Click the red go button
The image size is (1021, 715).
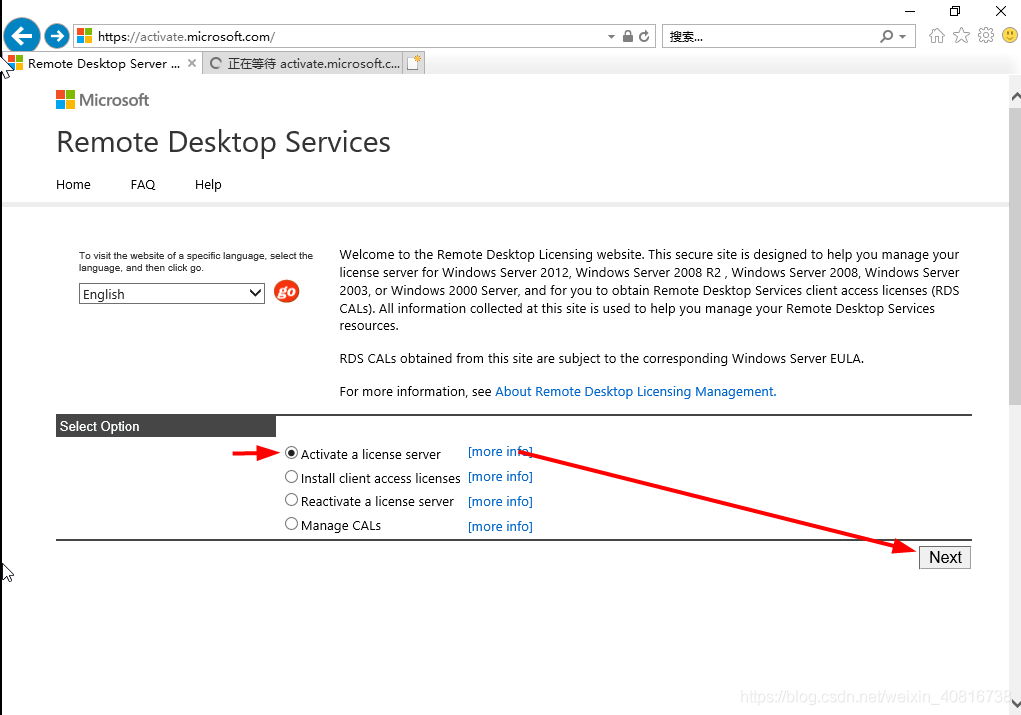(x=286, y=292)
